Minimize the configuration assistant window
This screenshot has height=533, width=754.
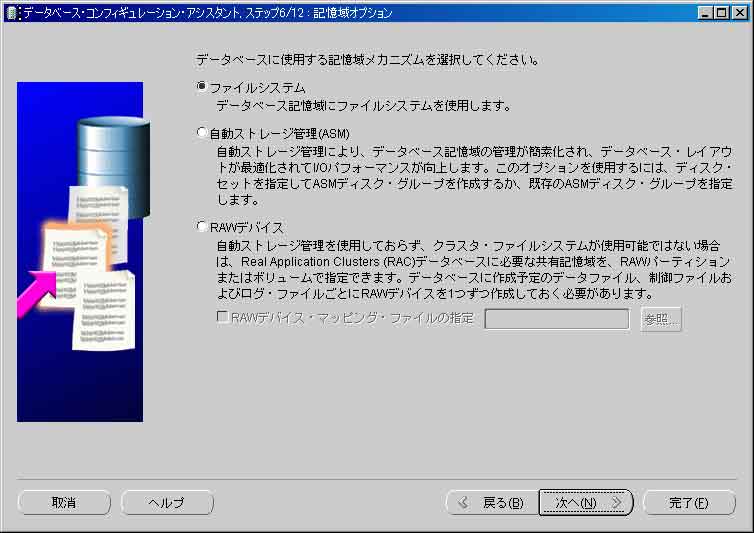tap(705, 13)
